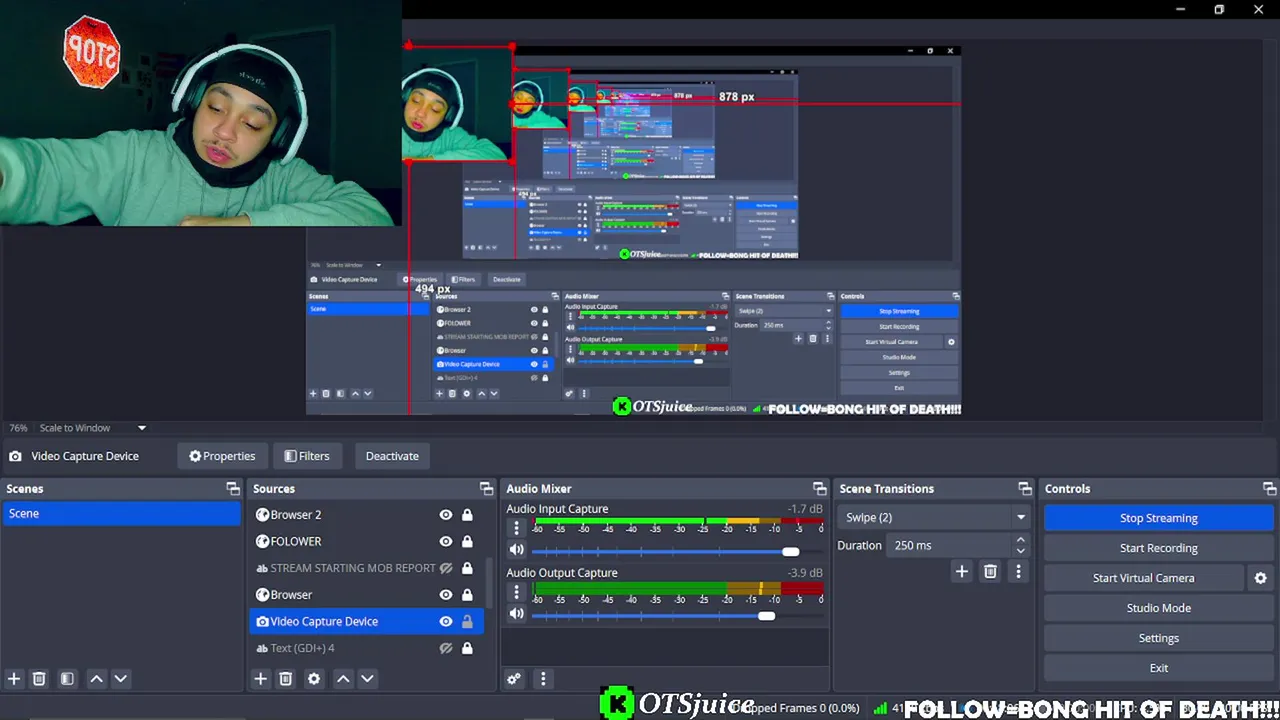Lock the Video Capture Device source

(x=467, y=622)
